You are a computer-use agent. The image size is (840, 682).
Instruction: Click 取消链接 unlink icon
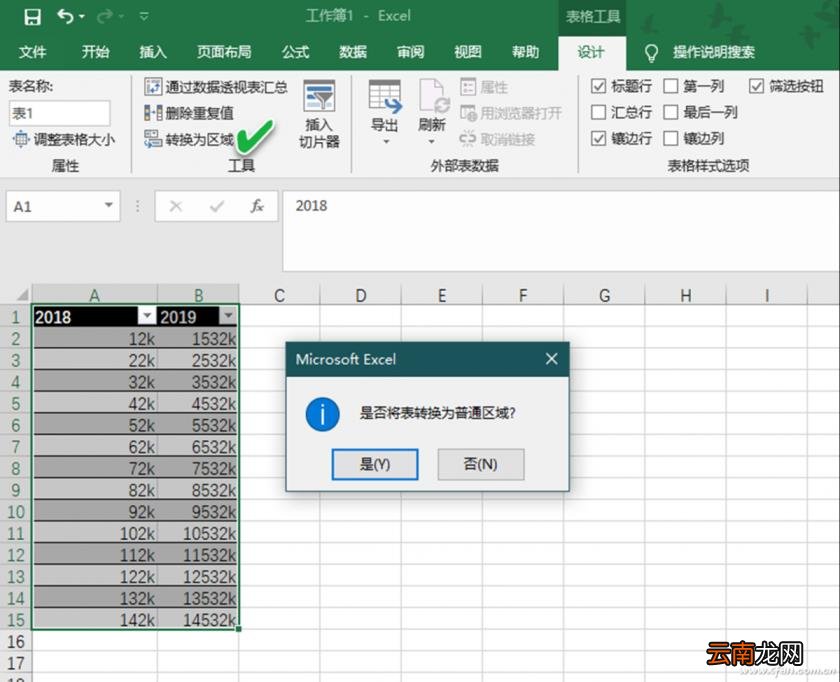point(467,139)
